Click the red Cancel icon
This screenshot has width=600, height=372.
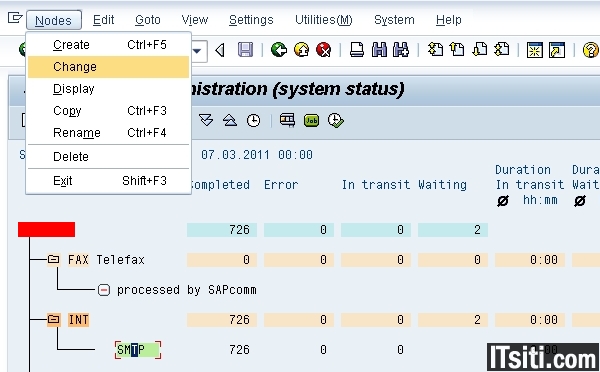(x=324, y=50)
